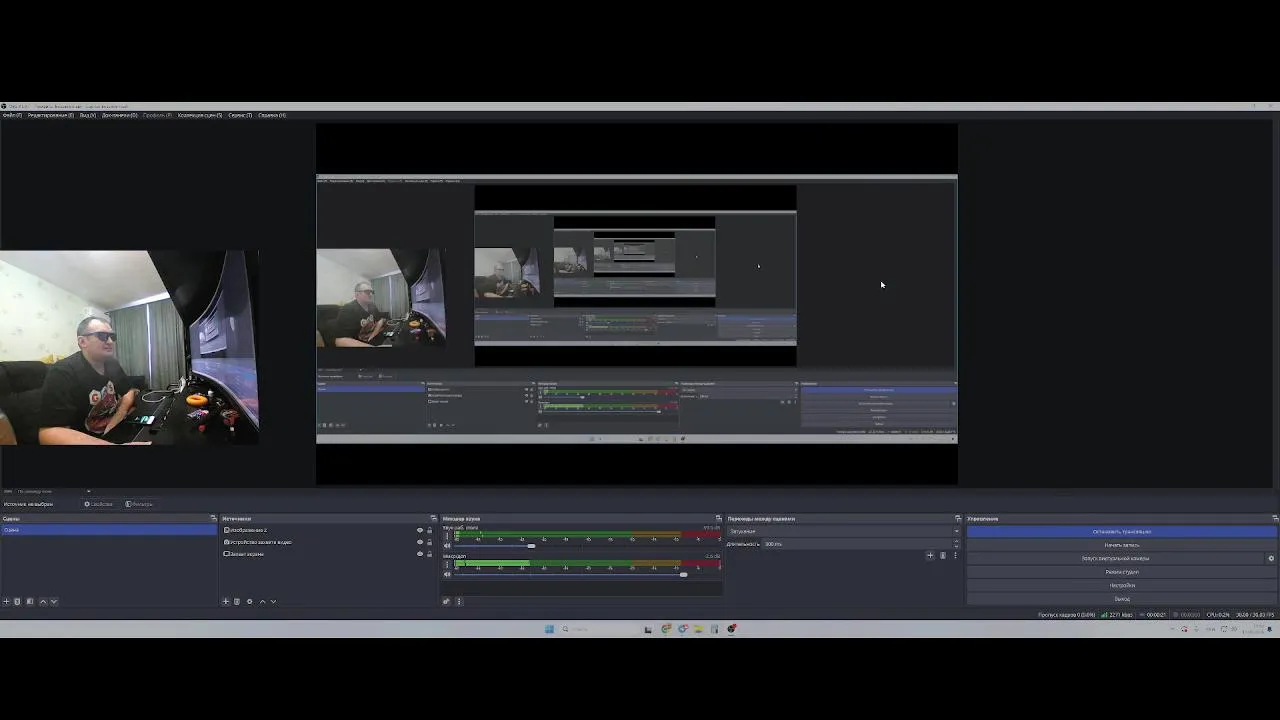Toggle visibility of Захват экрана source
1280x720 pixels.
point(420,554)
